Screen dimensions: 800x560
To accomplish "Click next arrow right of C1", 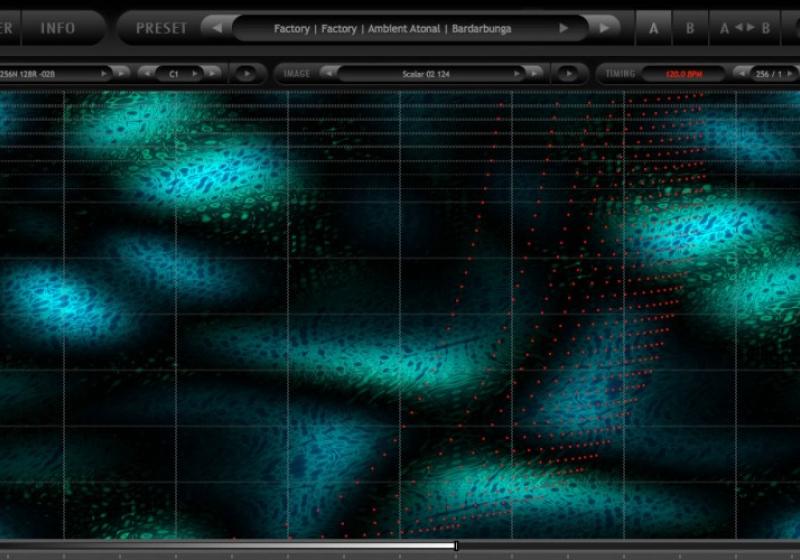I will tap(212, 74).
